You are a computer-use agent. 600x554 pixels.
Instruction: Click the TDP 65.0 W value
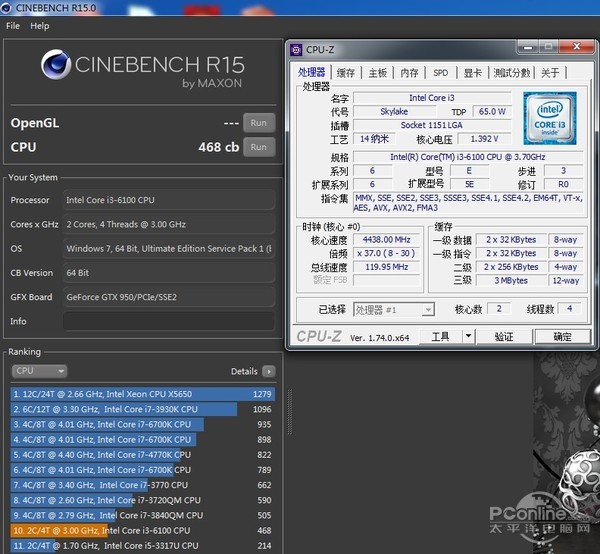coord(492,111)
